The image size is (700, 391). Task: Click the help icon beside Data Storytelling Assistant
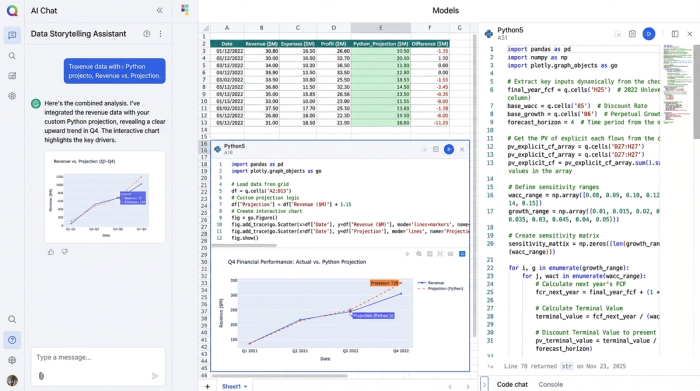coord(146,34)
